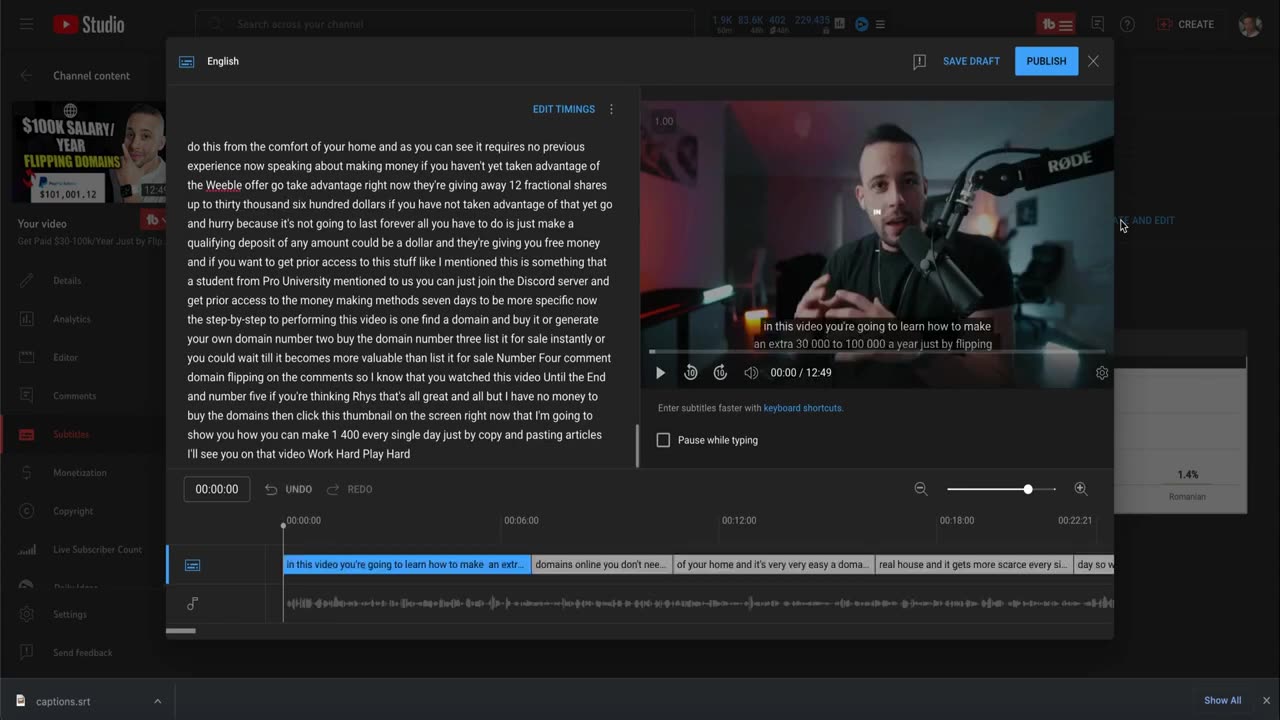
Task: Zoom out the timeline with magnifier minus
Action: tap(921, 489)
